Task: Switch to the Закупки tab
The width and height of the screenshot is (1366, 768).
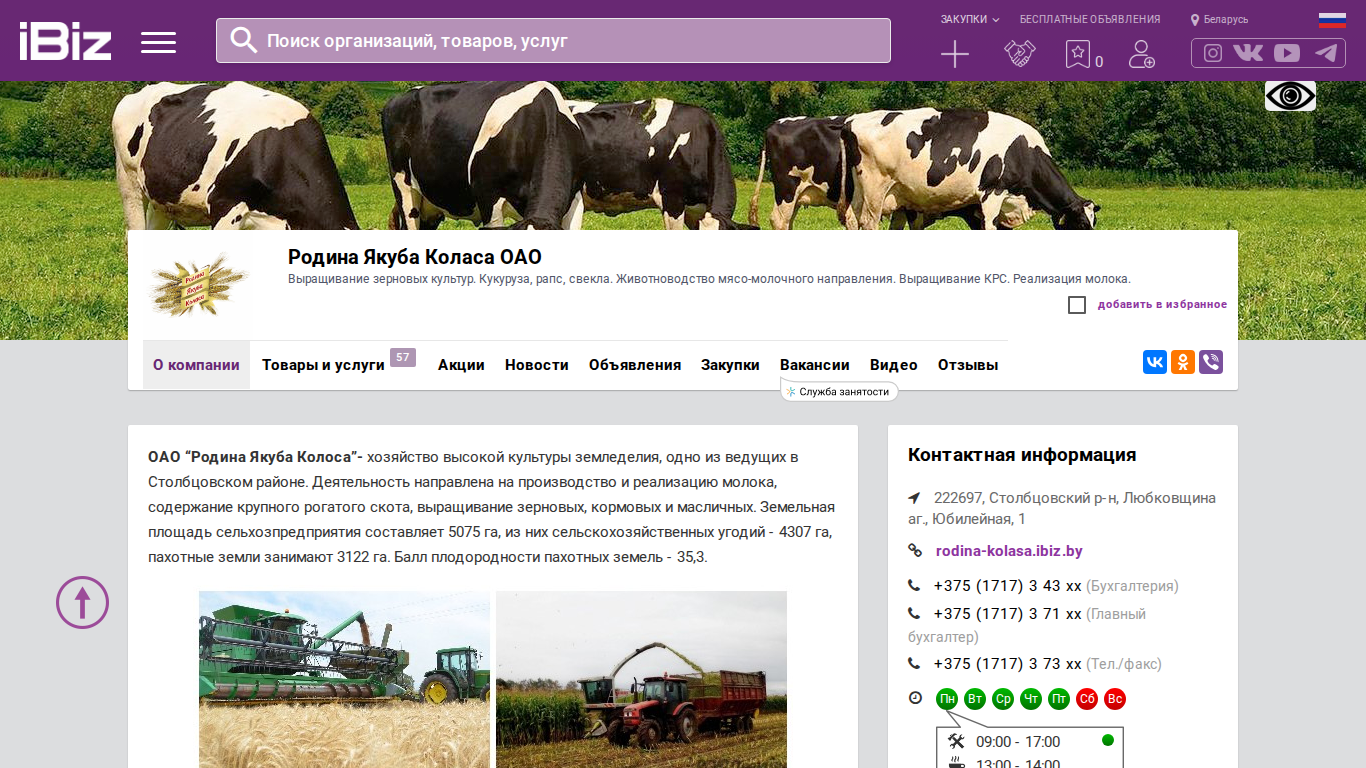Action: [730, 365]
